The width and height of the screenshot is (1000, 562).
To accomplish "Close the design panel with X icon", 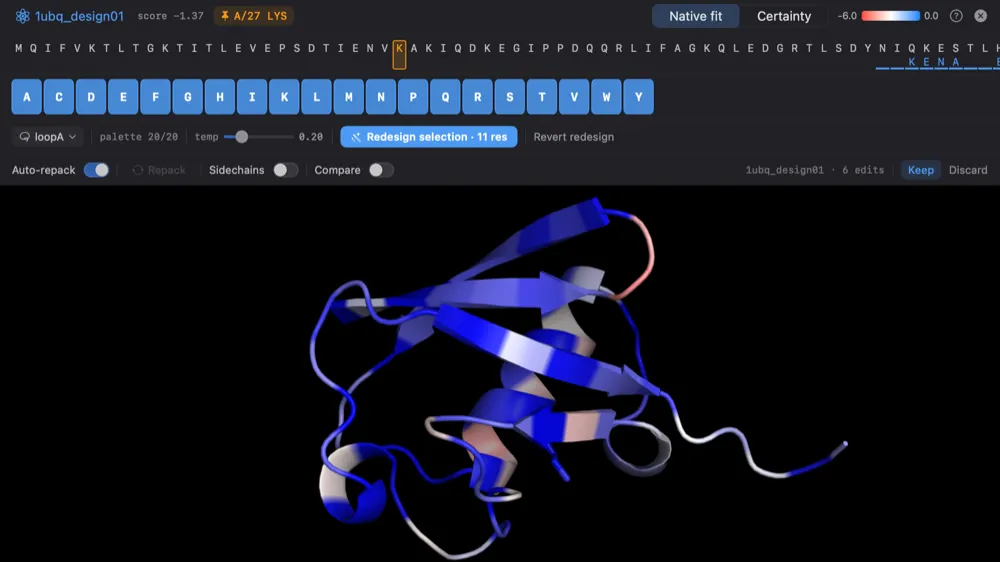I will 981,16.
